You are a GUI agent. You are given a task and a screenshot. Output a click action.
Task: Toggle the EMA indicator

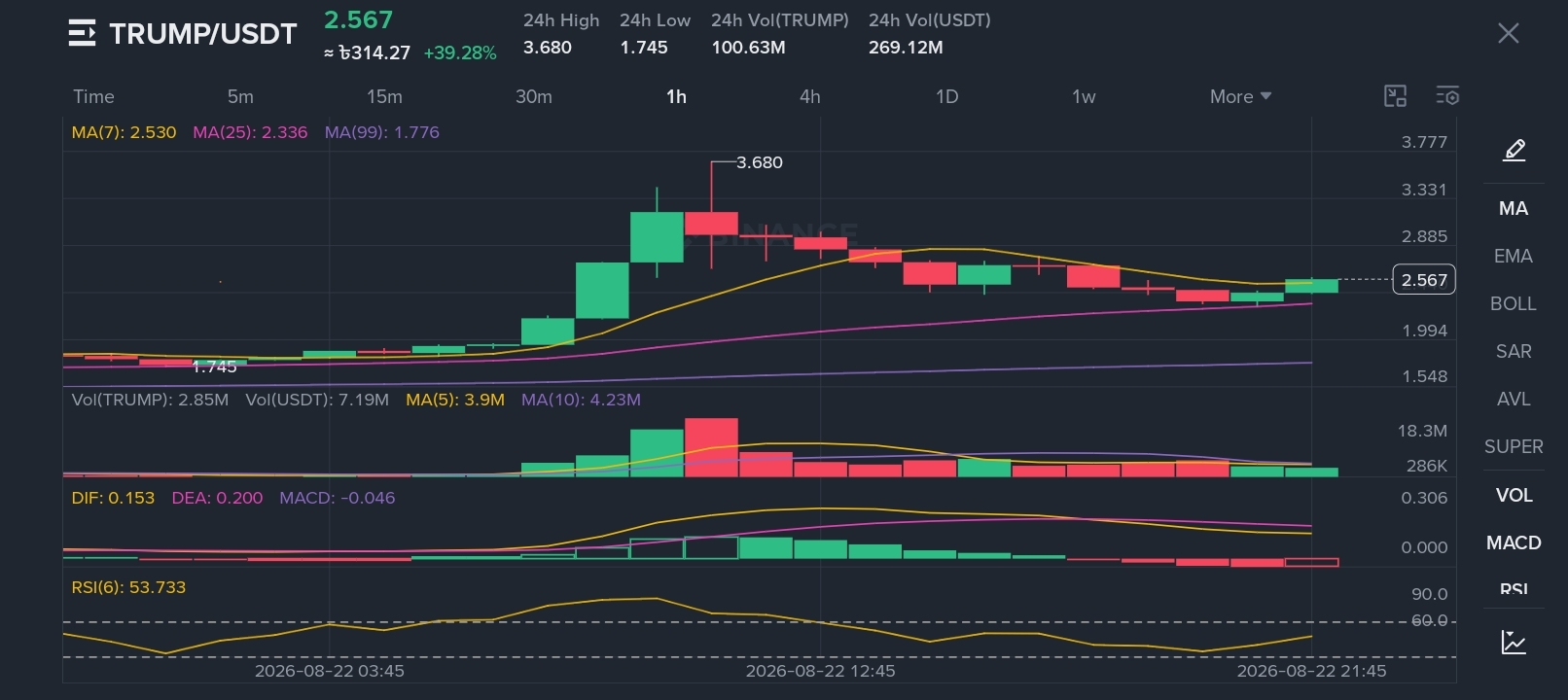click(1514, 256)
